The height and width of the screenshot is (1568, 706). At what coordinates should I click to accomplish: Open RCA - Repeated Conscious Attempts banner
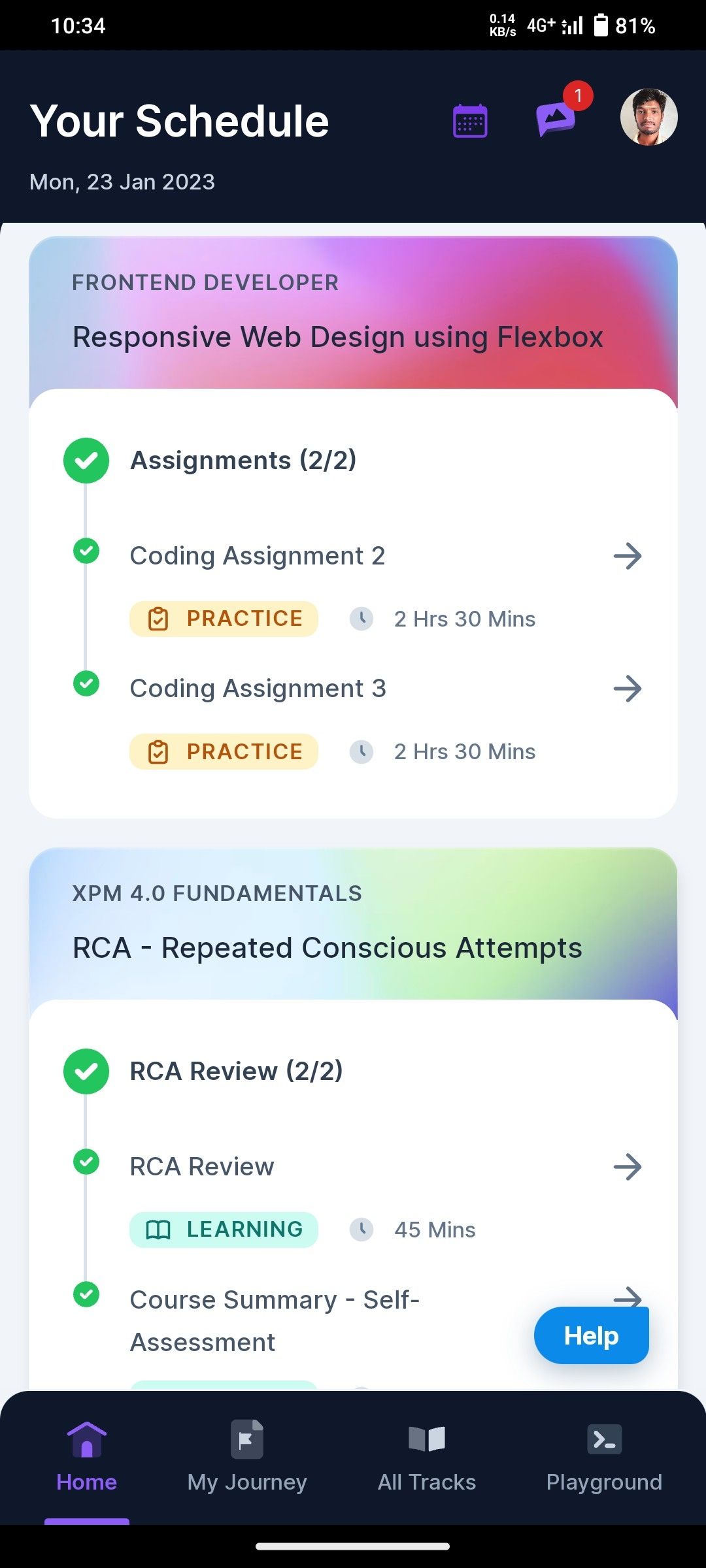(353, 924)
